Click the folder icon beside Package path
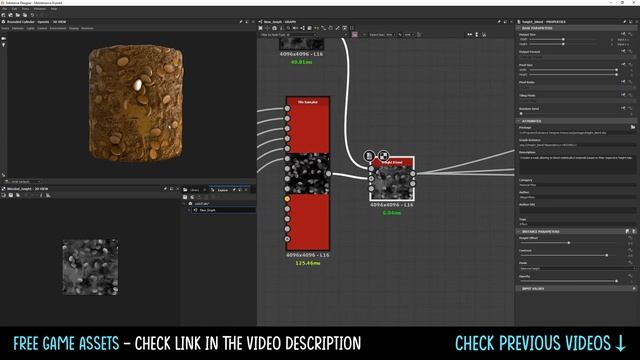Viewport: 640px width, 360px height. (633, 127)
